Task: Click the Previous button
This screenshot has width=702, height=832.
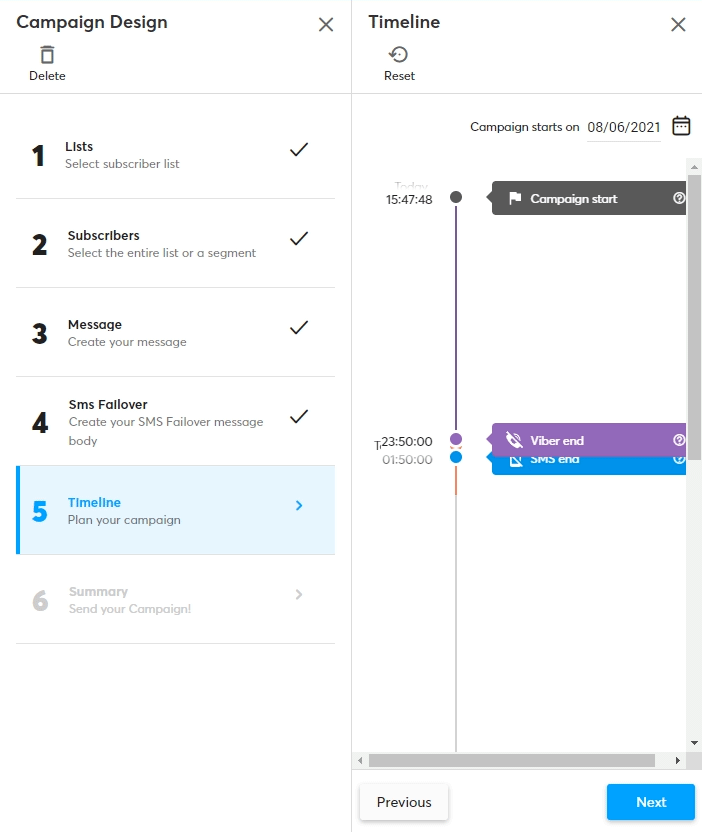Action: (404, 802)
